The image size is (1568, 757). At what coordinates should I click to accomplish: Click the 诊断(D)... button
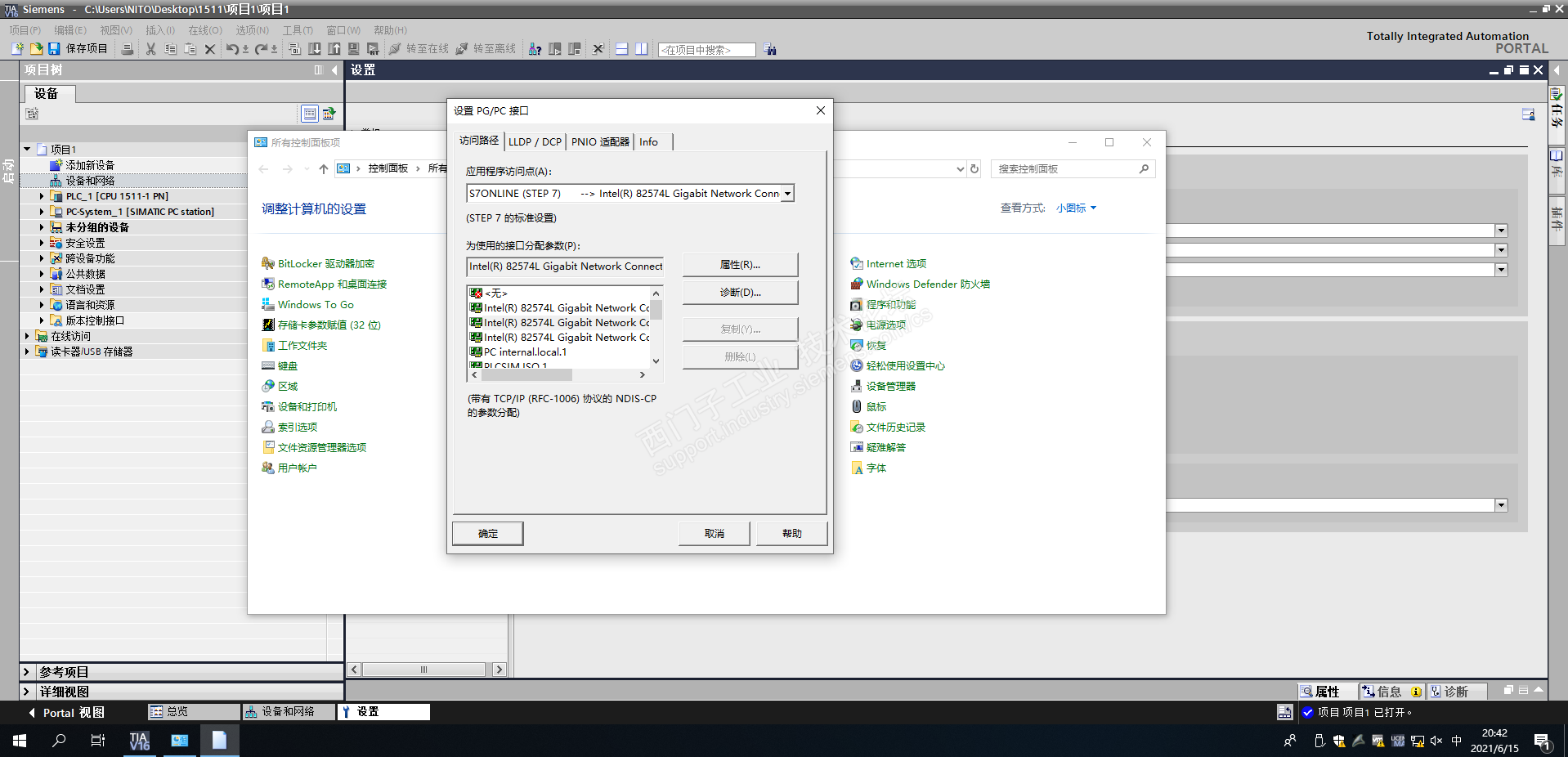[740, 293]
